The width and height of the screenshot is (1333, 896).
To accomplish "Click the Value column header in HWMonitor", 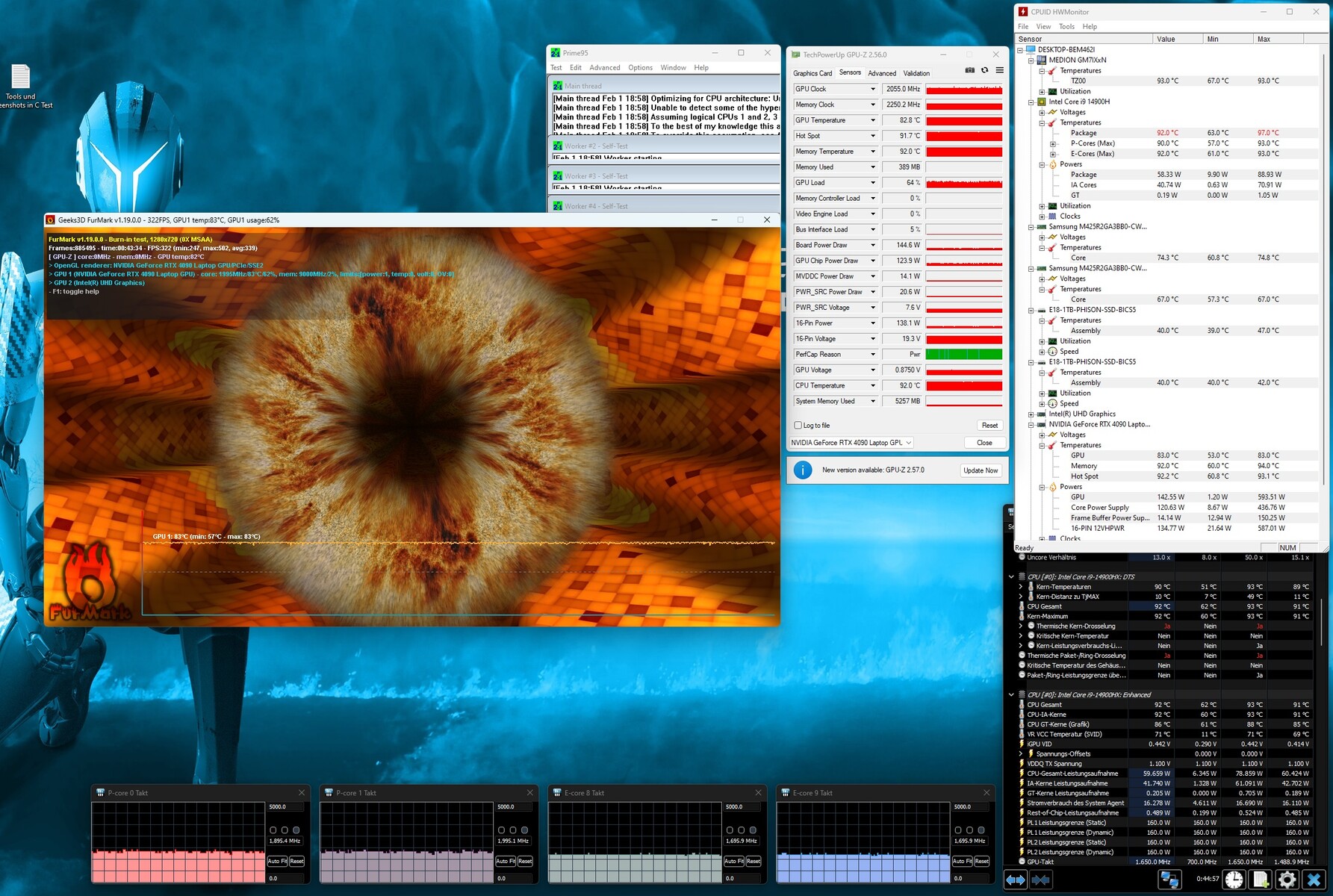I will [x=1178, y=40].
